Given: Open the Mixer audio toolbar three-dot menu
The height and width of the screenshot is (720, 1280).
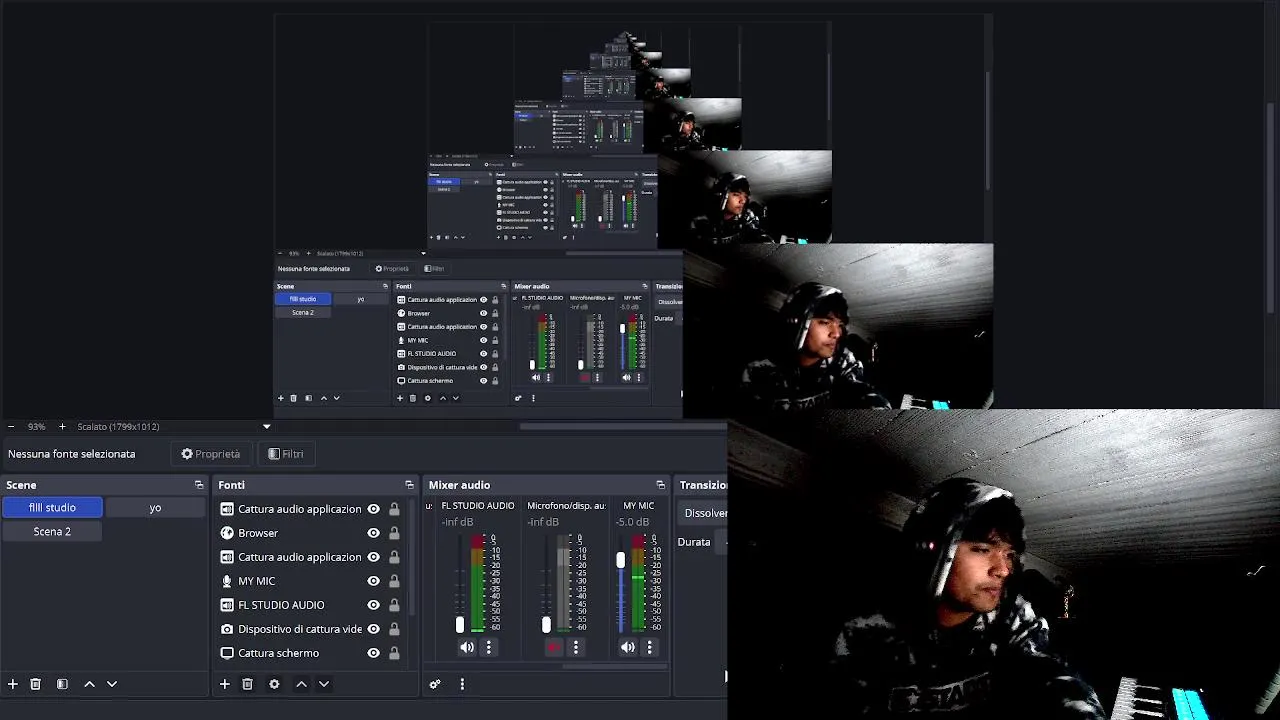Looking at the screenshot, I should [462, 684].
